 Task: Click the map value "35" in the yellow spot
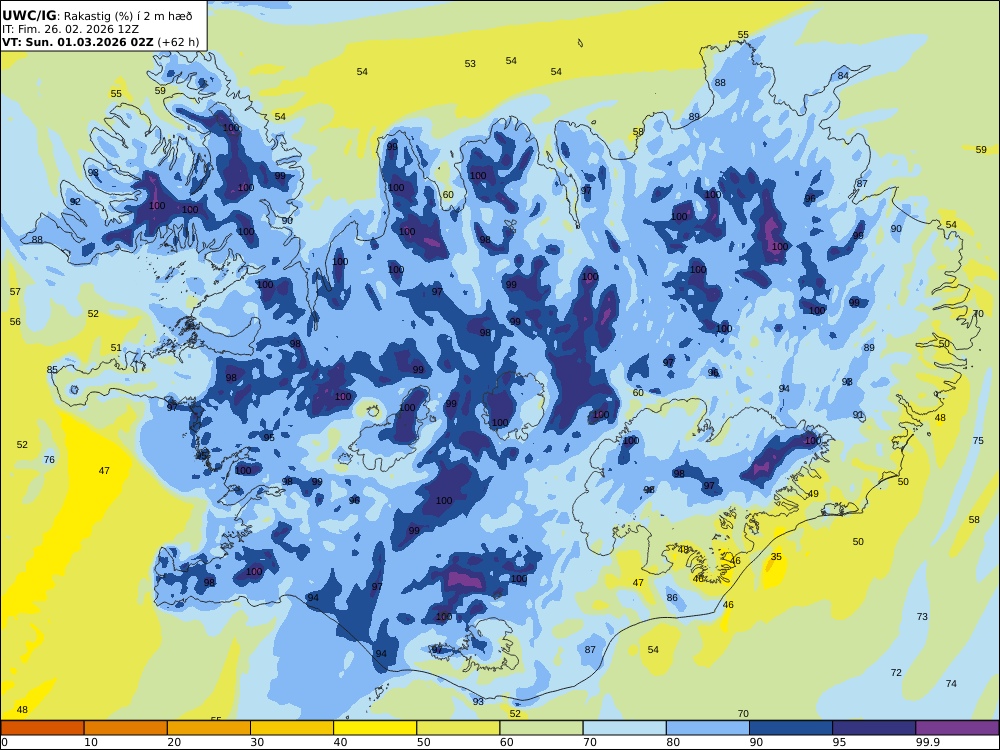tap(776, 557)
